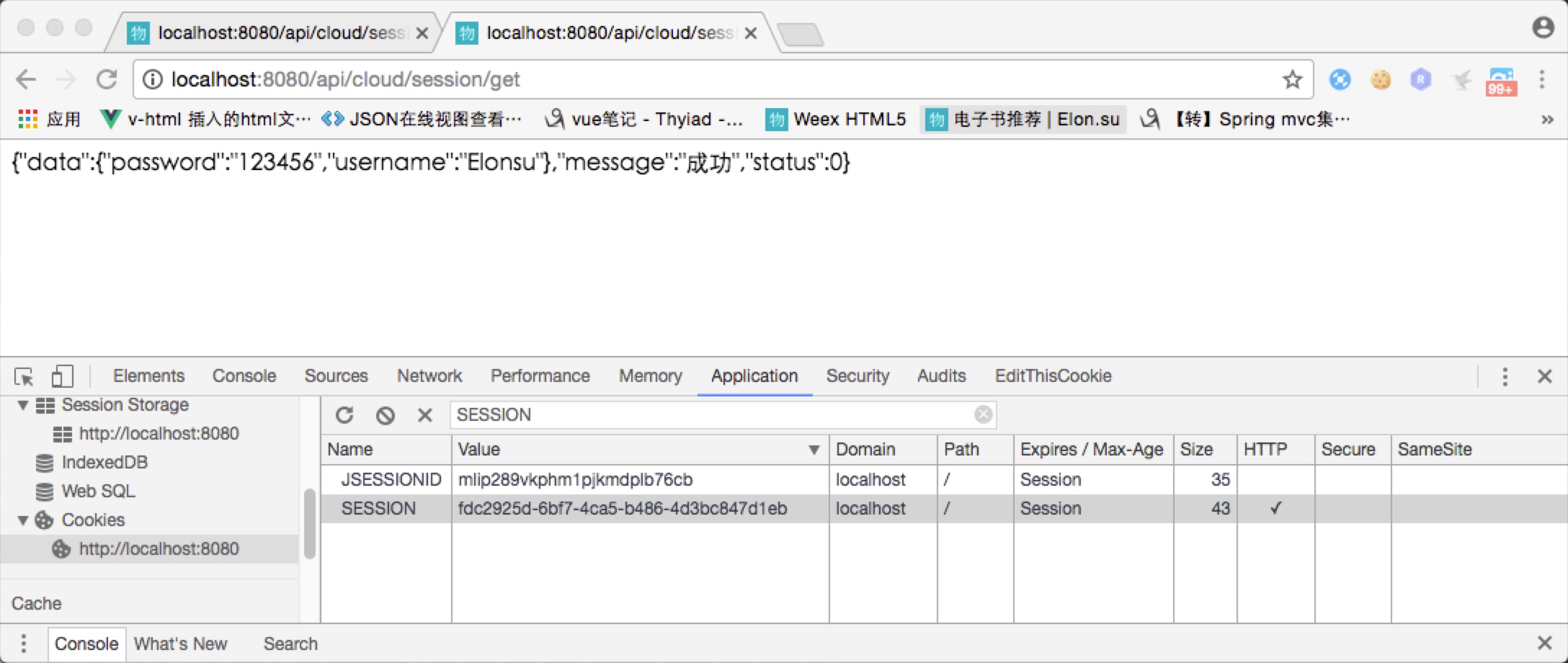Sort by Value column dropdown arrow
The image size is (1568, 663).
coord(814,450)
